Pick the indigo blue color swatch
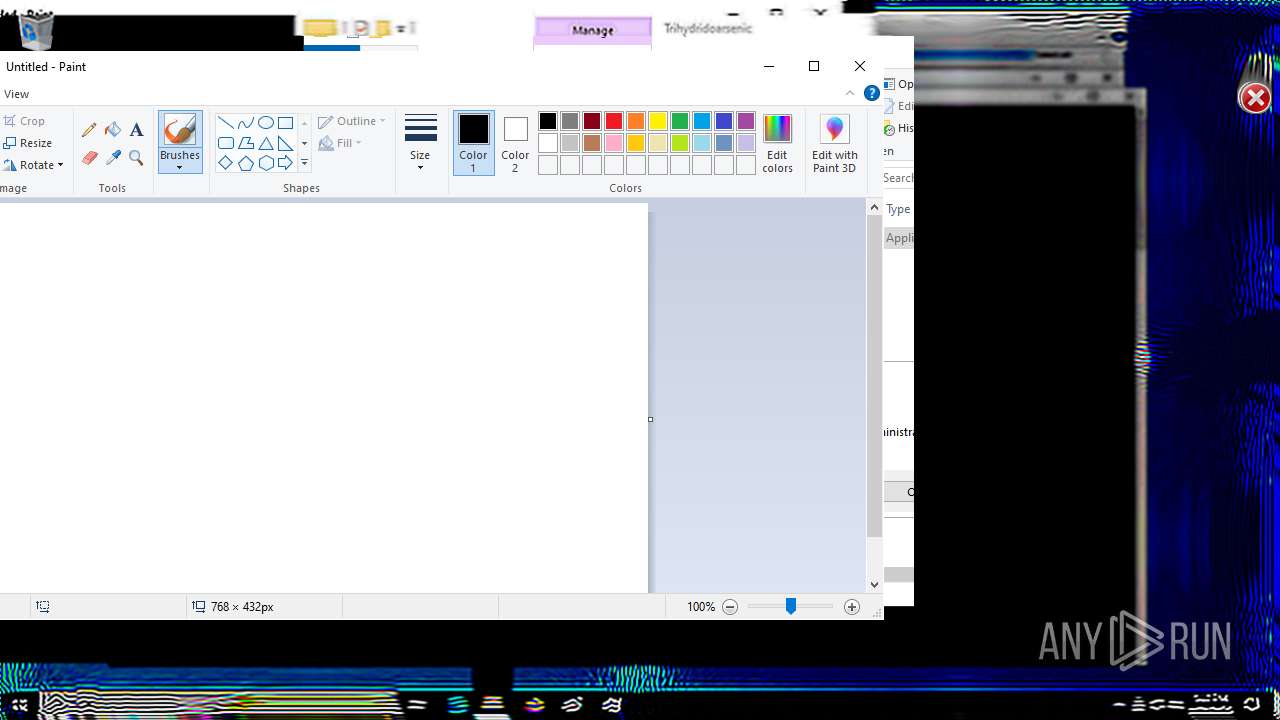1280x720 pixels. tap(724, 121)
